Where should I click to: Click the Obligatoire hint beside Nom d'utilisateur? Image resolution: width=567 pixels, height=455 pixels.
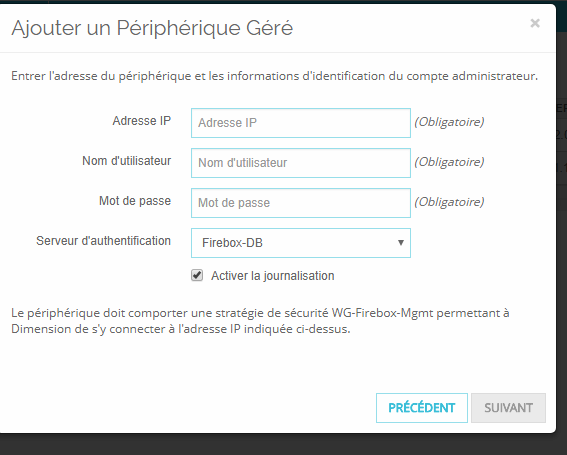pos(449,162)
